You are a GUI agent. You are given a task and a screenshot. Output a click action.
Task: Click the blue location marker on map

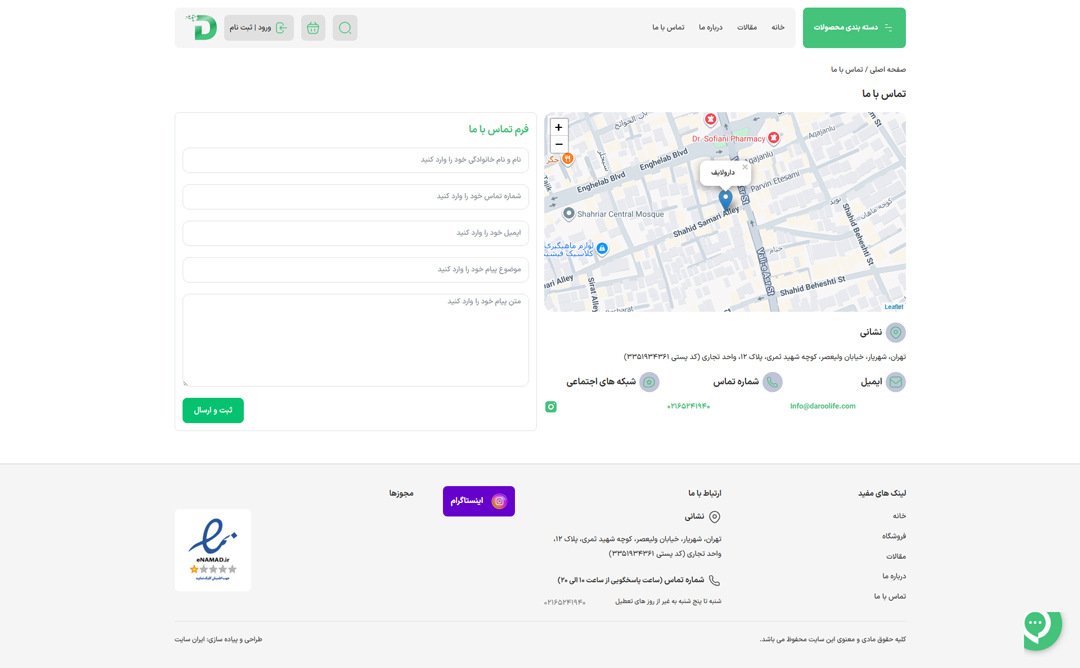point(725,199)
